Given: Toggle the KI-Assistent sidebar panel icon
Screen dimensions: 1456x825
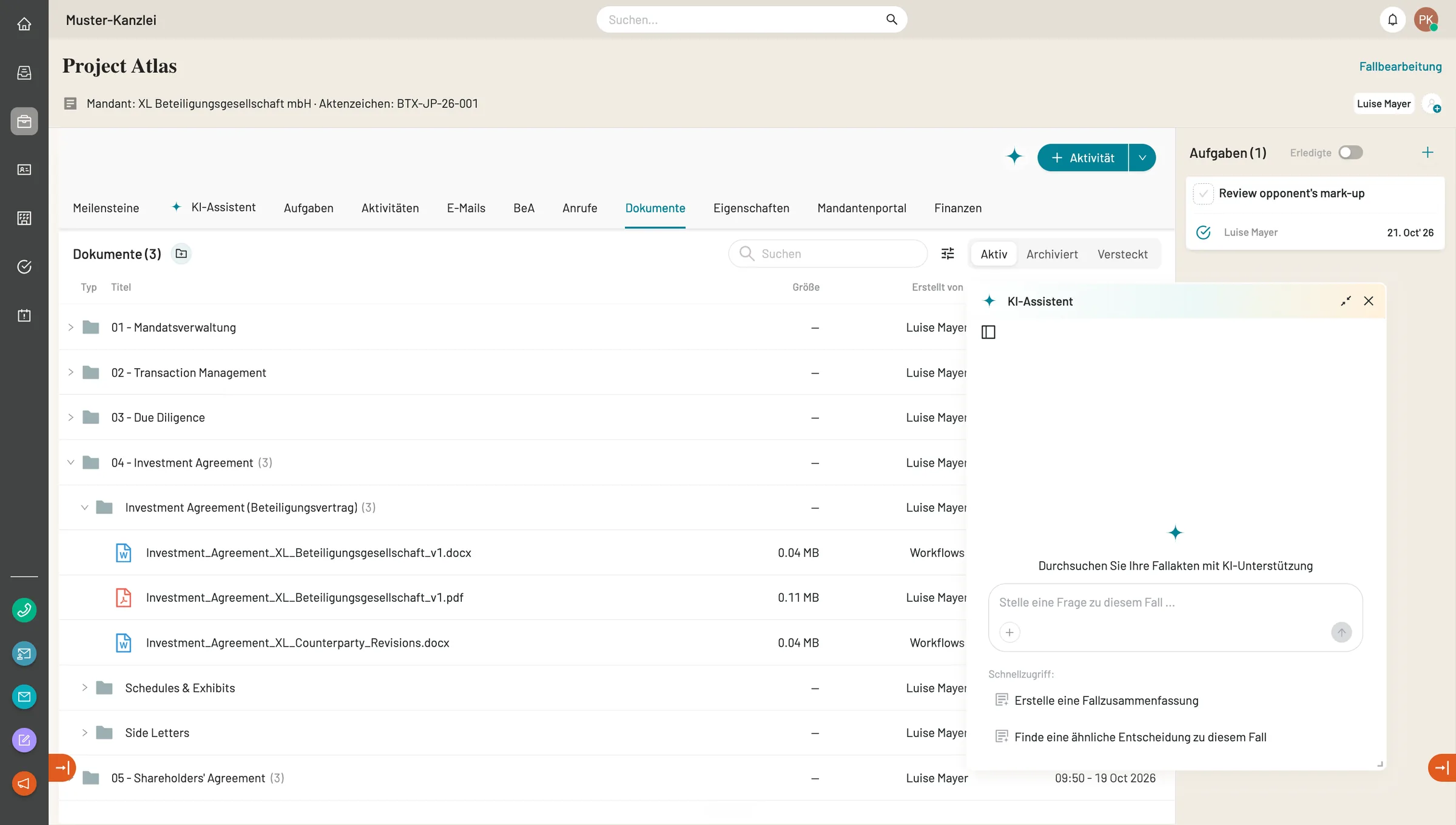Looking at the screenshot, I should (988, 332).
